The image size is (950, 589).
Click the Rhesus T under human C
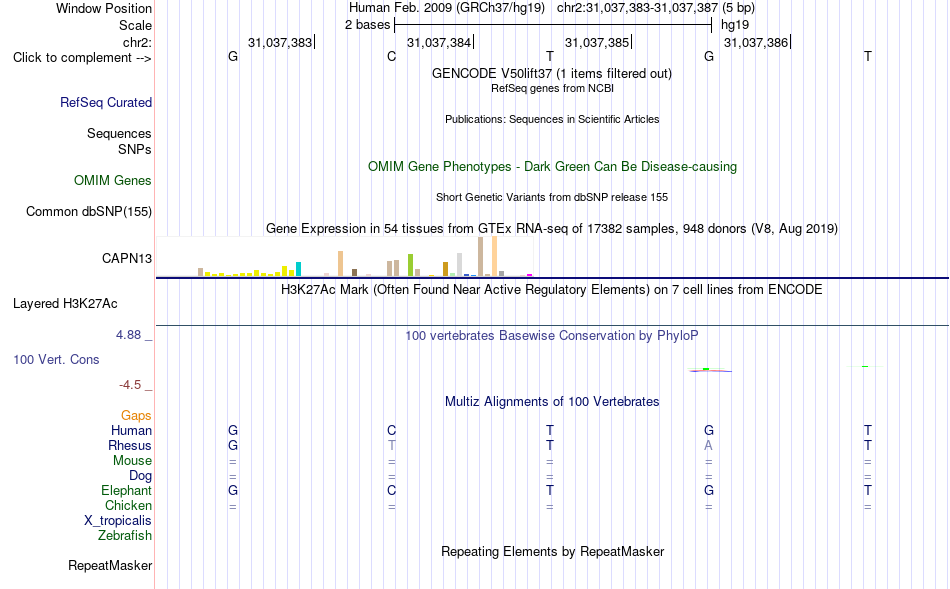pos(391,445)
